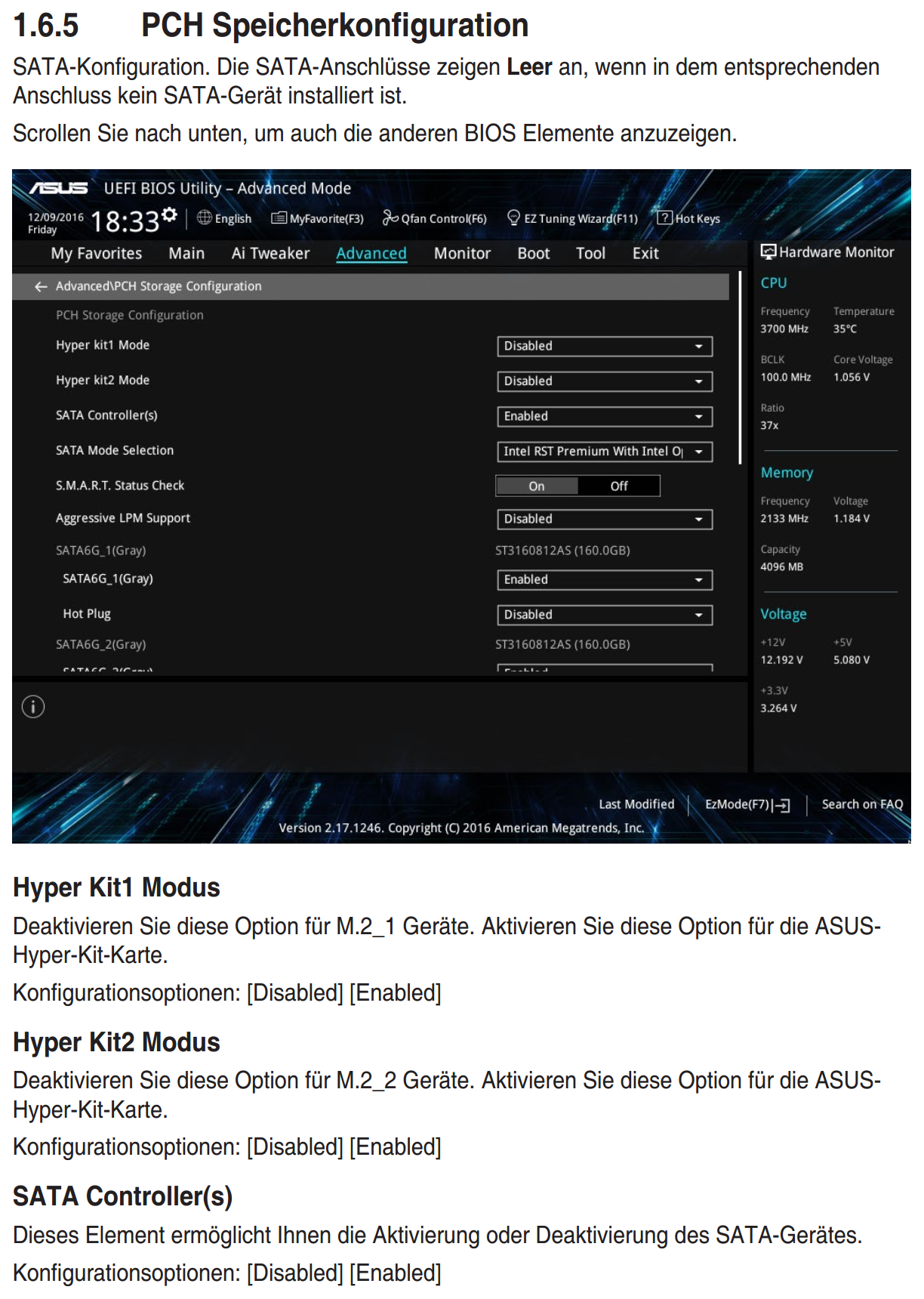Click the 18:33 clock display
The height and width of the screenshot is (1299, 924).
(125, 221)
